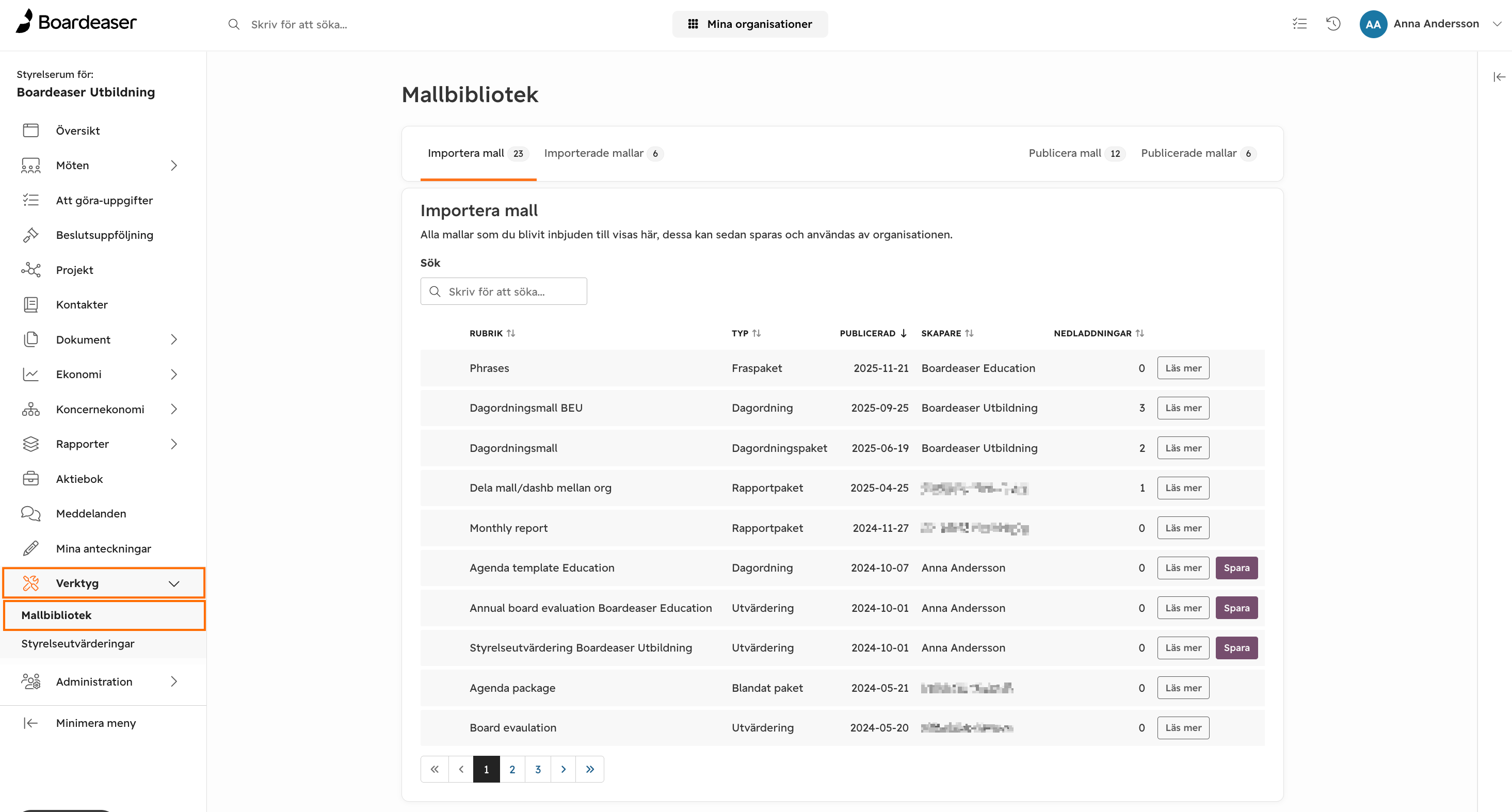
Task: Open the Meddelanden chat icon
Action: point(30,513)
